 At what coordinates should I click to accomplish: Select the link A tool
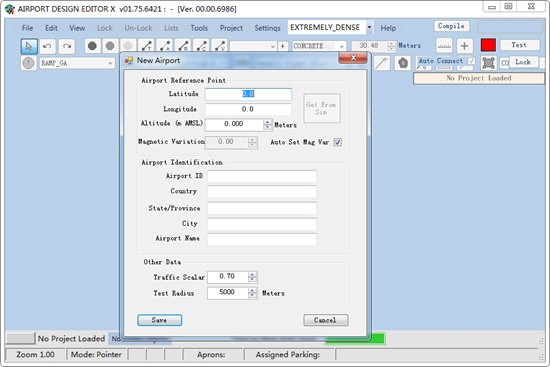[x=165, y=46]
